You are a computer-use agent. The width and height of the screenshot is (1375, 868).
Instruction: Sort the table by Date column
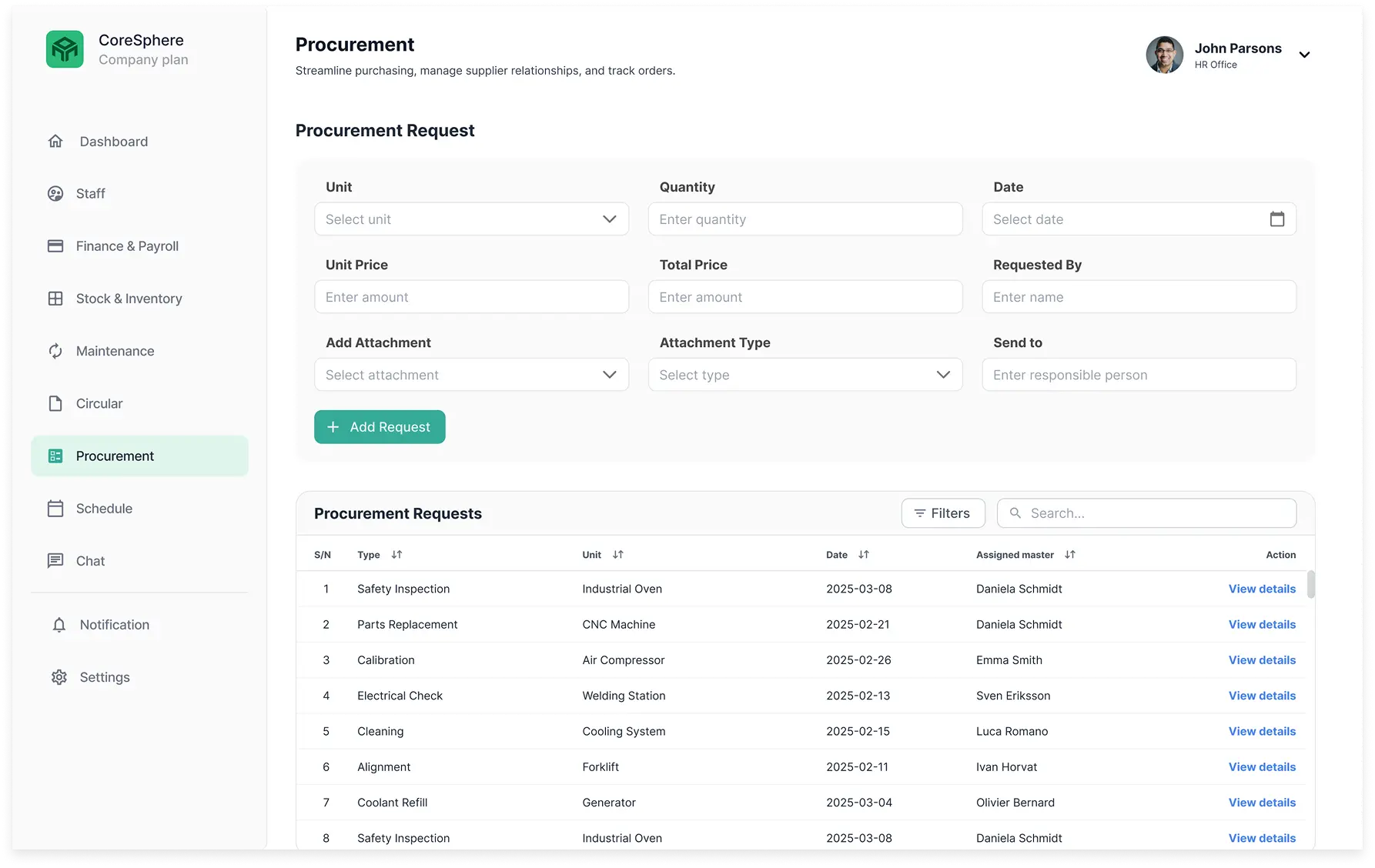pyautogui.click(x=864, y=555)
